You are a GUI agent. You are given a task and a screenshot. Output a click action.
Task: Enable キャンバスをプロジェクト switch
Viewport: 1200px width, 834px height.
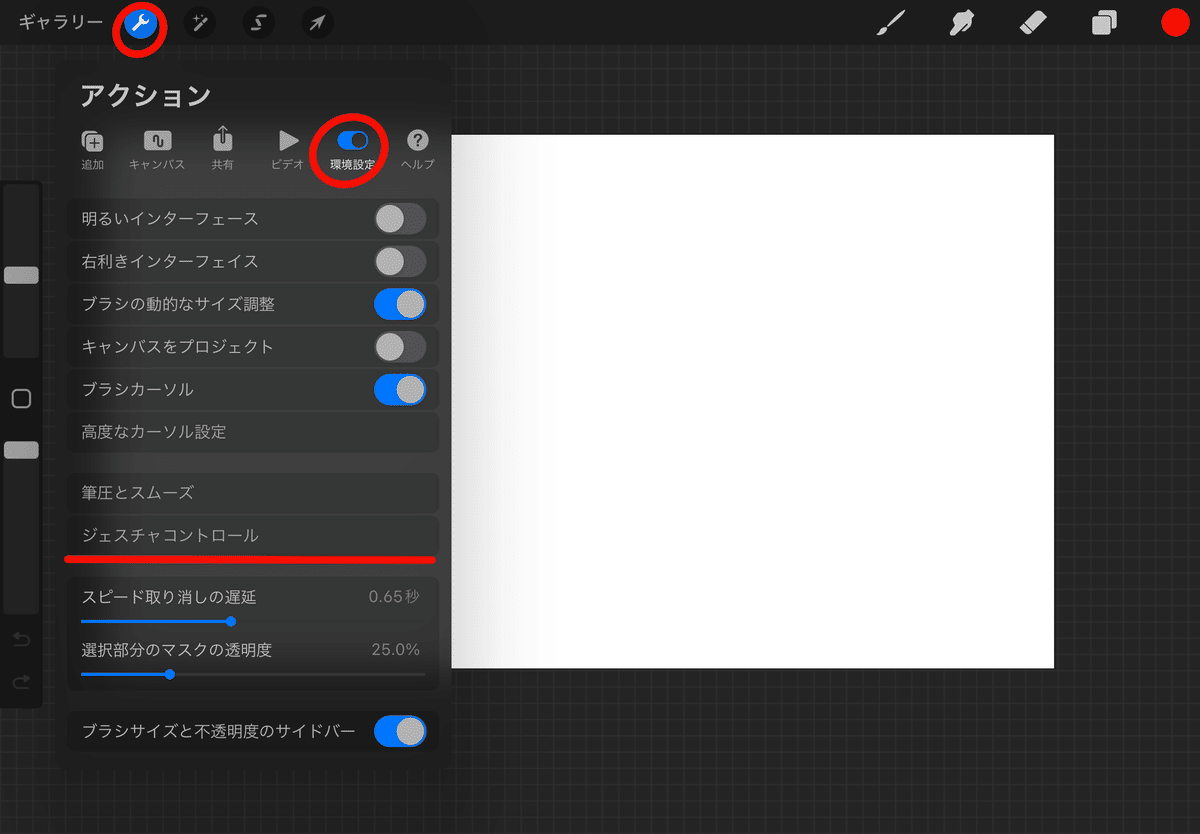400,347
